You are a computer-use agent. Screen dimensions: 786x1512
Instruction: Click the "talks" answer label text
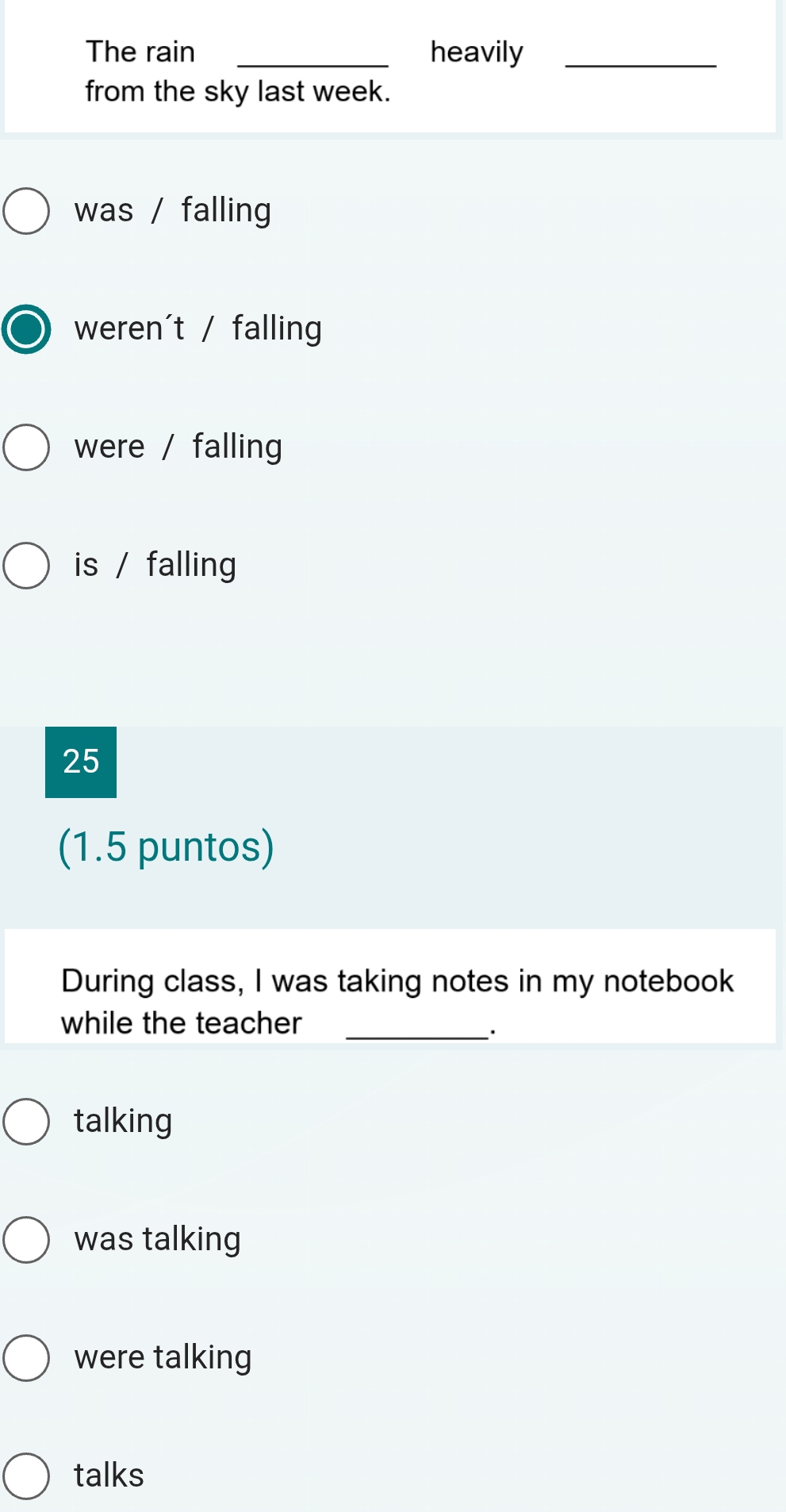pyautogui.click(x=109, y=1476)
